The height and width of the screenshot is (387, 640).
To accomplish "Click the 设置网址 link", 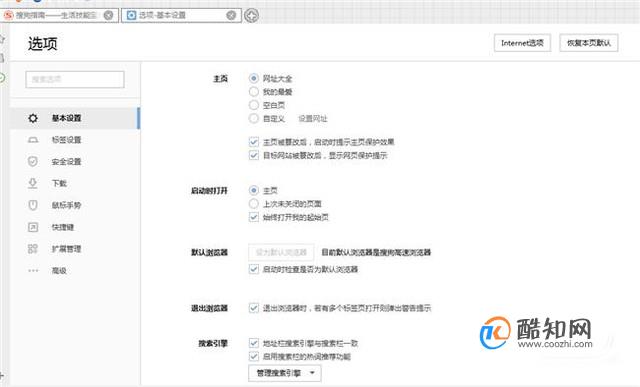I will pos(312,119).
